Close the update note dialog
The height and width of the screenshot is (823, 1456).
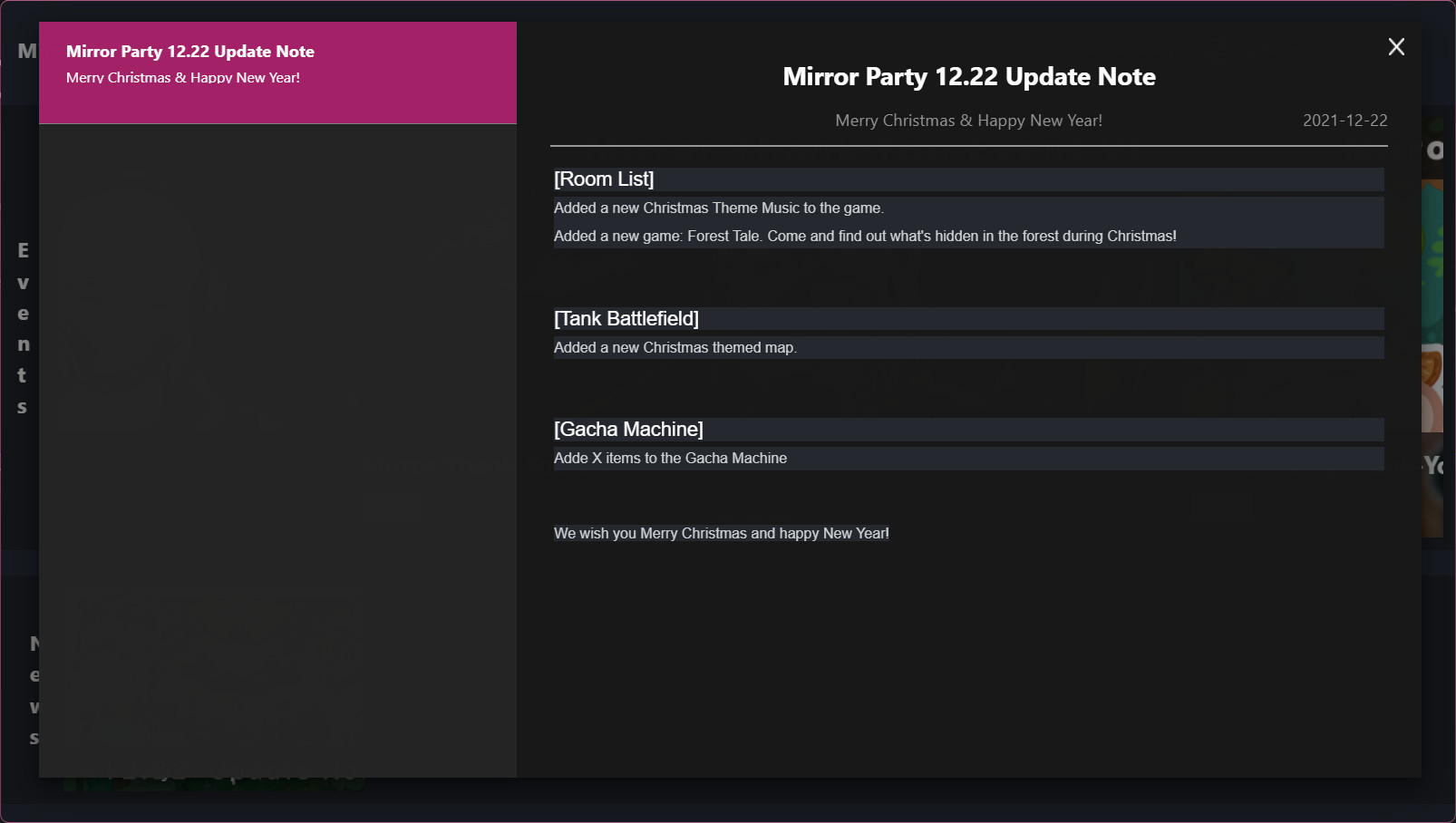(1396, 46)
